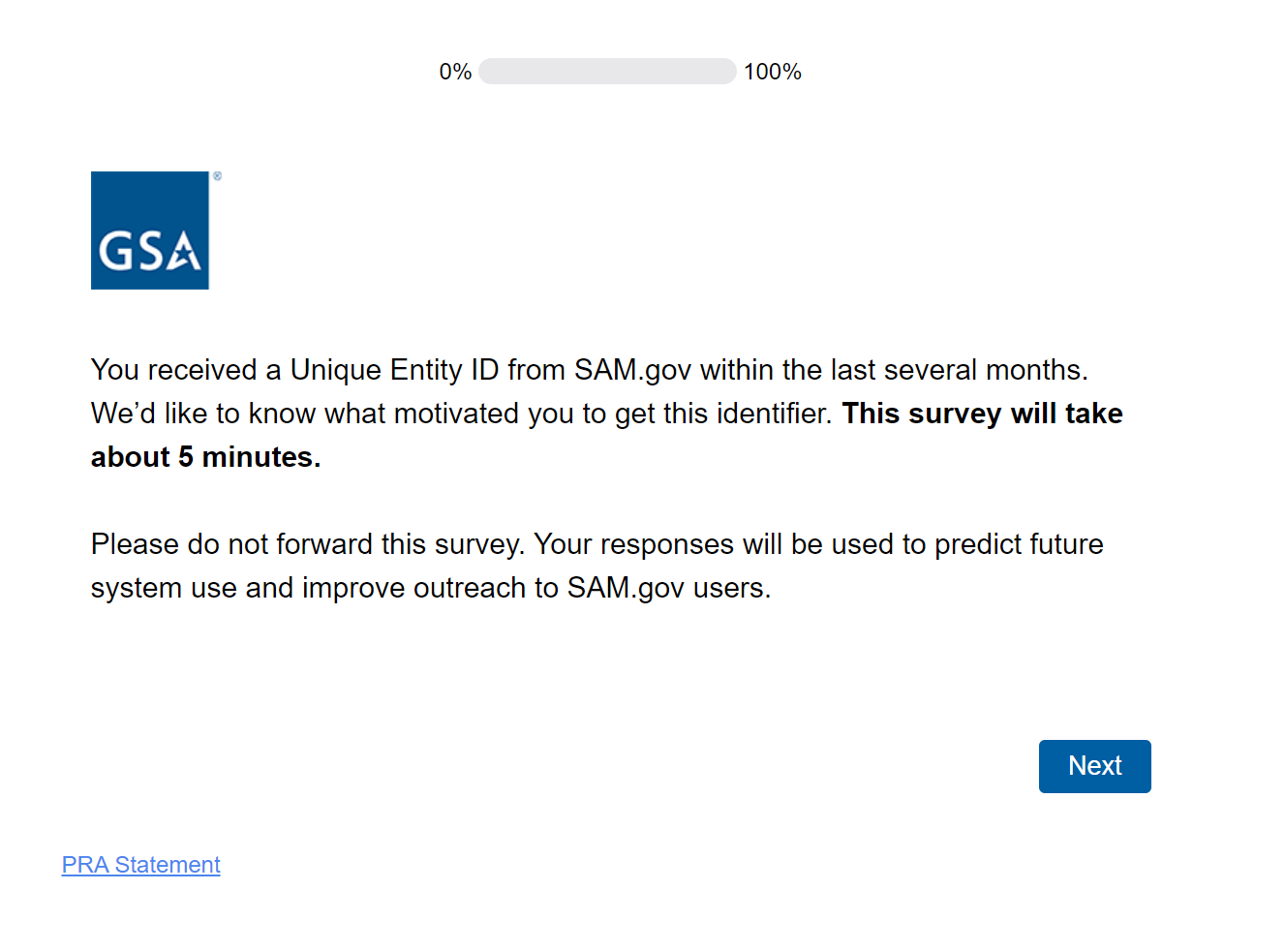1285x952 pixels.
Task: Click the 0% progress label
Action: tap(455, 72)
